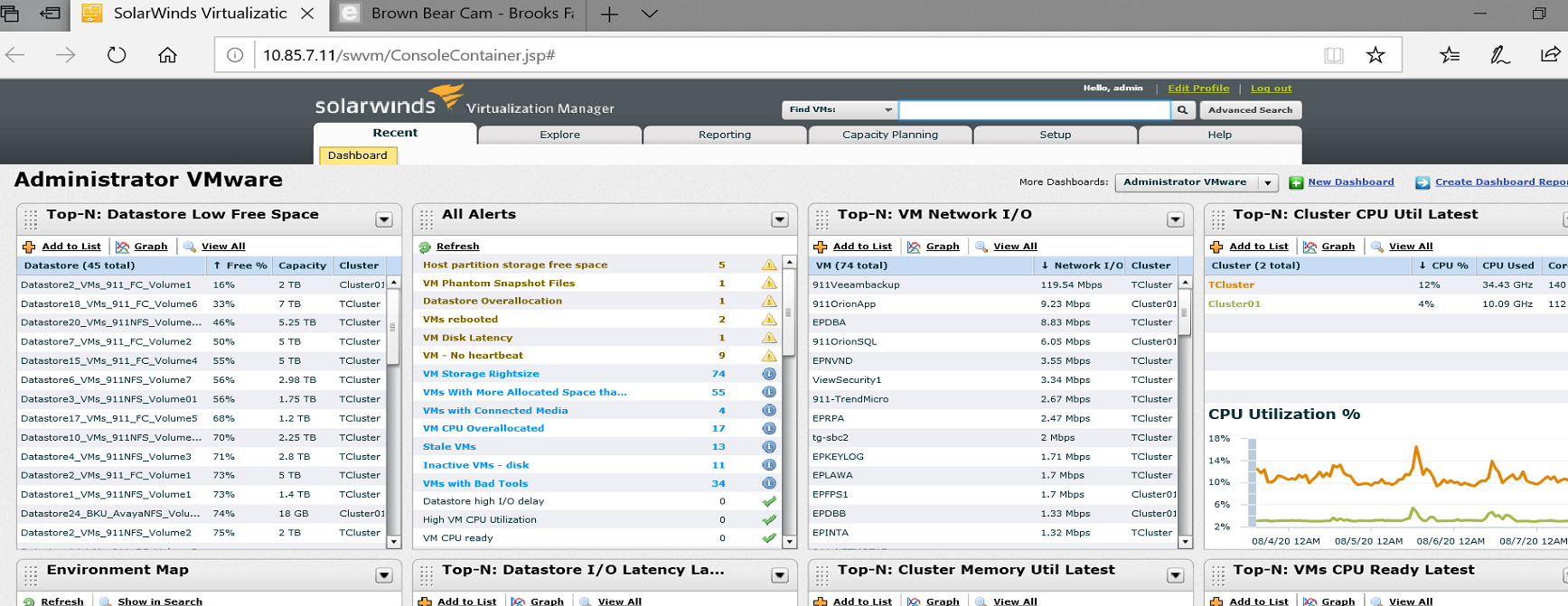Open VMs with Bad Tools alert link

475,483
